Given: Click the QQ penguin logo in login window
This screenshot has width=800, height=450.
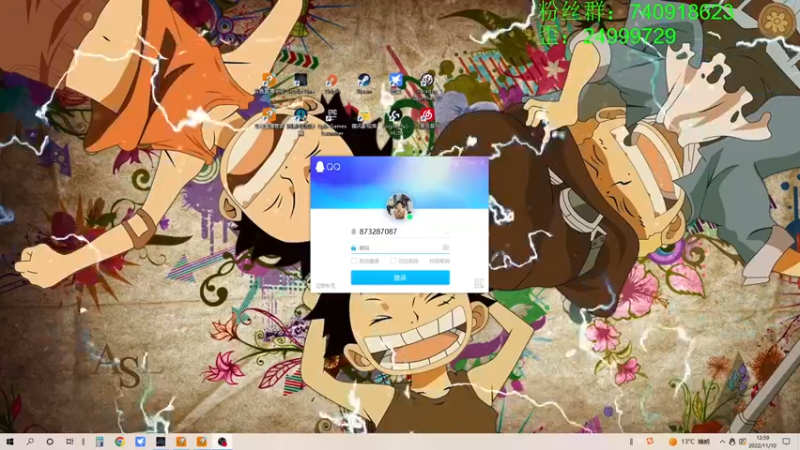Looking at the screenshot, I should [320, 167].
